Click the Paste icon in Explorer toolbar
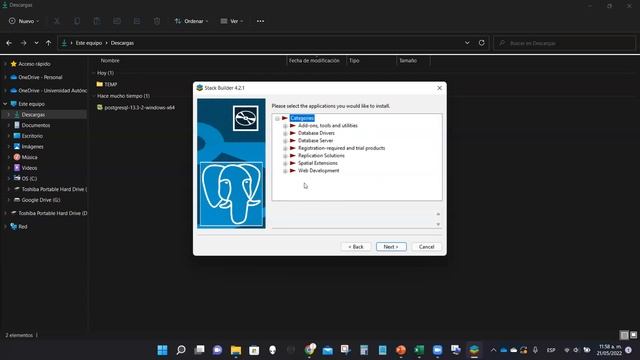This screenshot has width=640, height=360. click(97, 21)
